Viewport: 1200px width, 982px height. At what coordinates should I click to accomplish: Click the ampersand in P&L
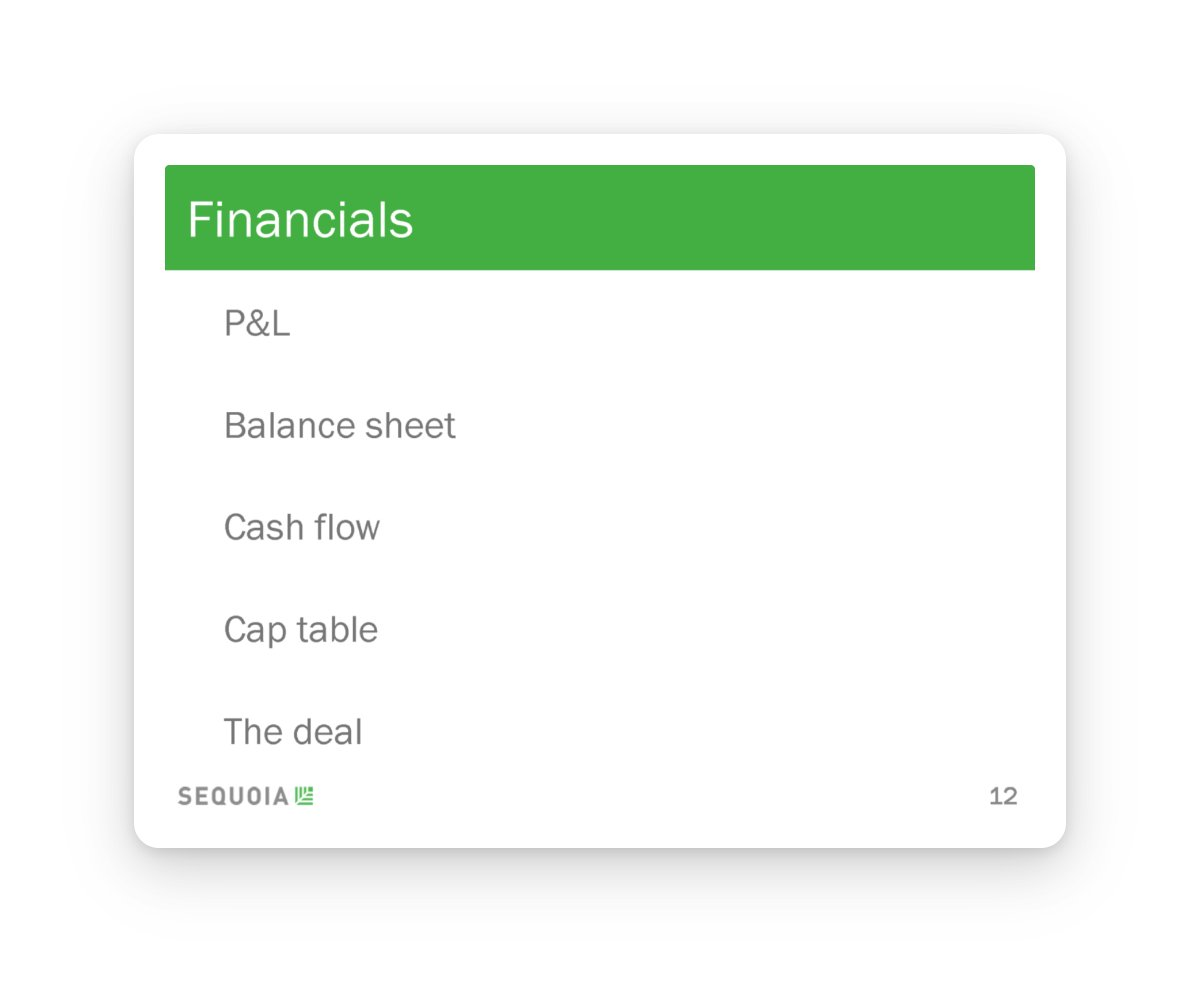[258, 323]
